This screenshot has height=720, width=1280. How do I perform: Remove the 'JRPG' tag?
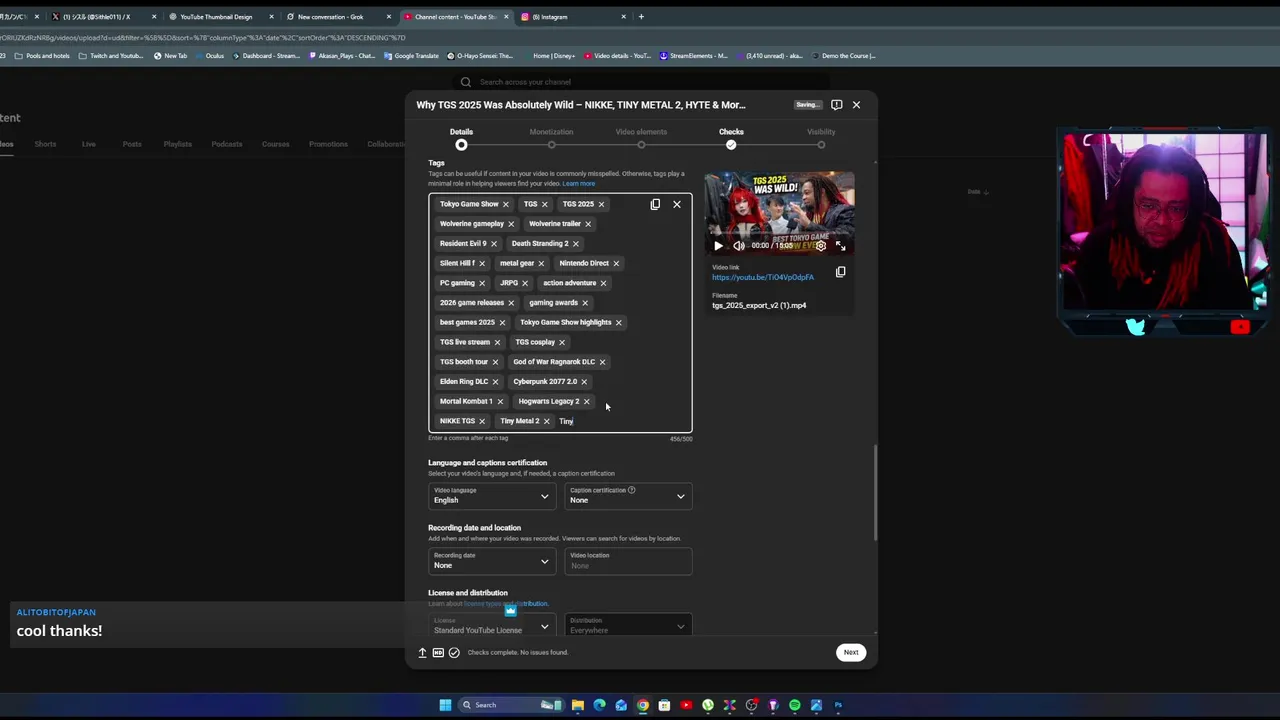coord(525,283)
